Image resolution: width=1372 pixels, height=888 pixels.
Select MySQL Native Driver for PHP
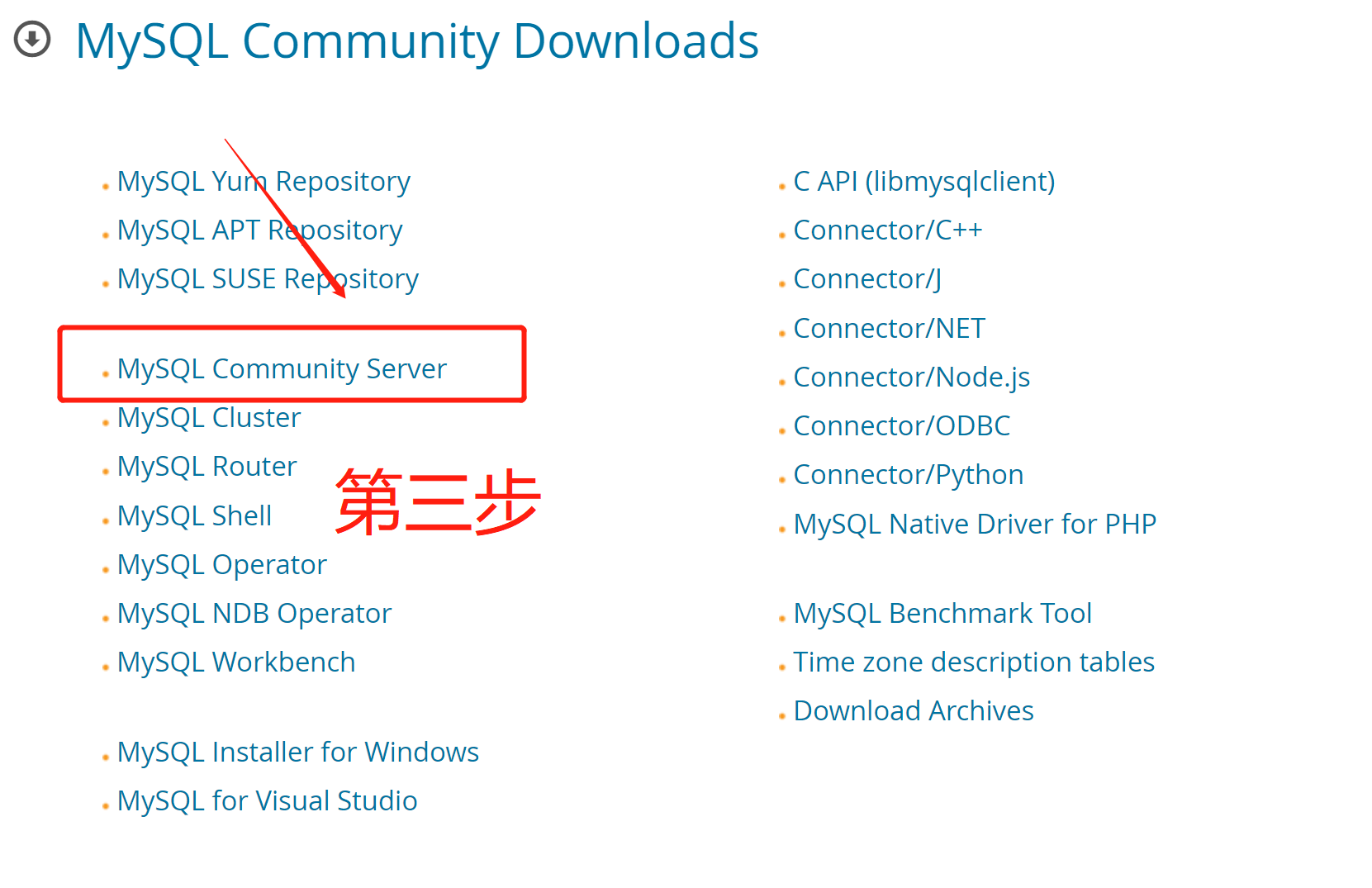point(975,525)
